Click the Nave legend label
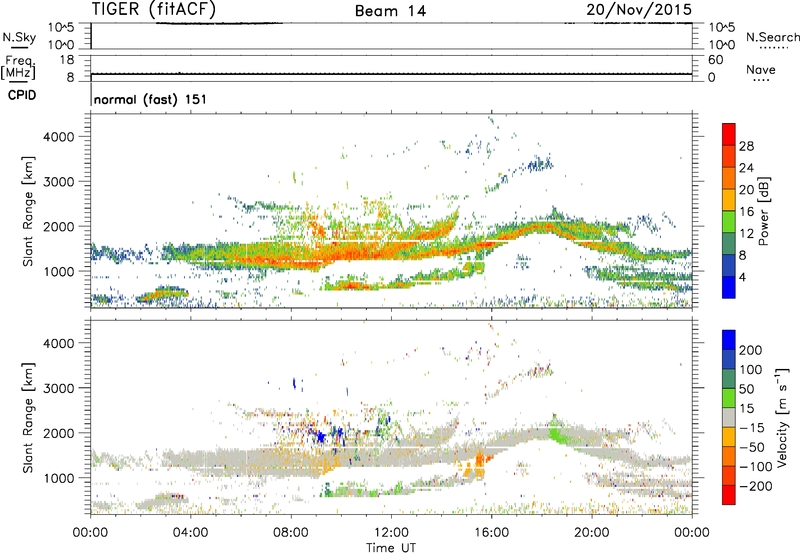This screenshot has height=554, width=800. click(x=761, y=70)
